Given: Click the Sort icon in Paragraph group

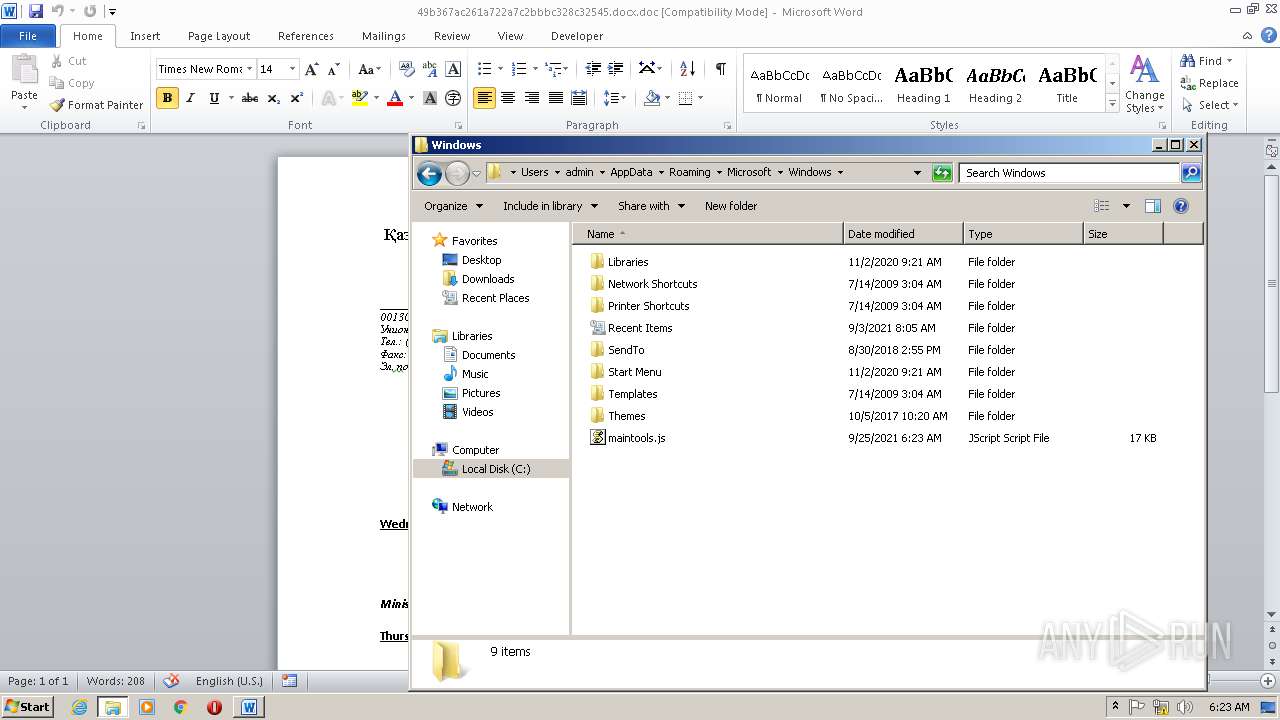Looking at the screenshot, I should (687, 69).
